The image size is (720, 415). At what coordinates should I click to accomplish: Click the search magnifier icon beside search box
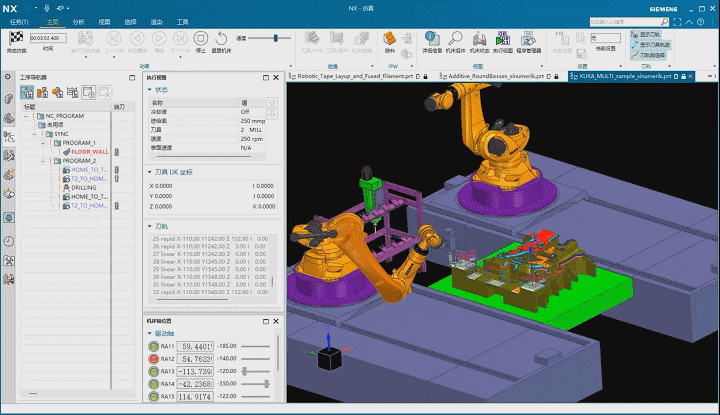click(664, 22)
